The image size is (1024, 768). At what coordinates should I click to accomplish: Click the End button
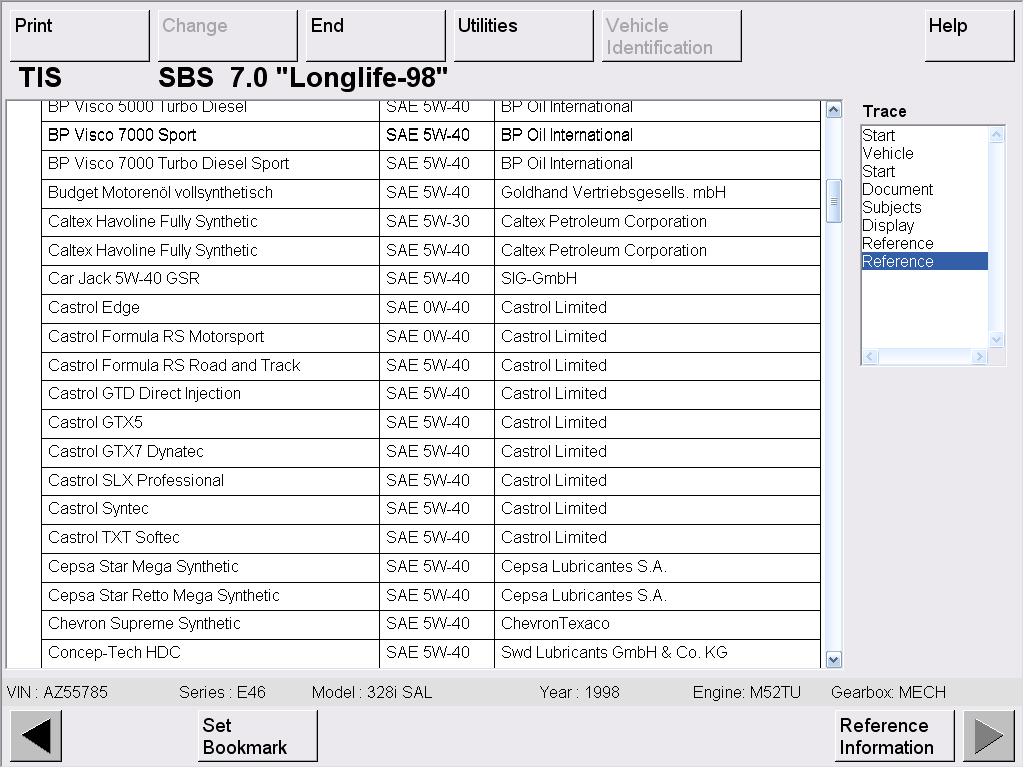(x=376, y=36)
